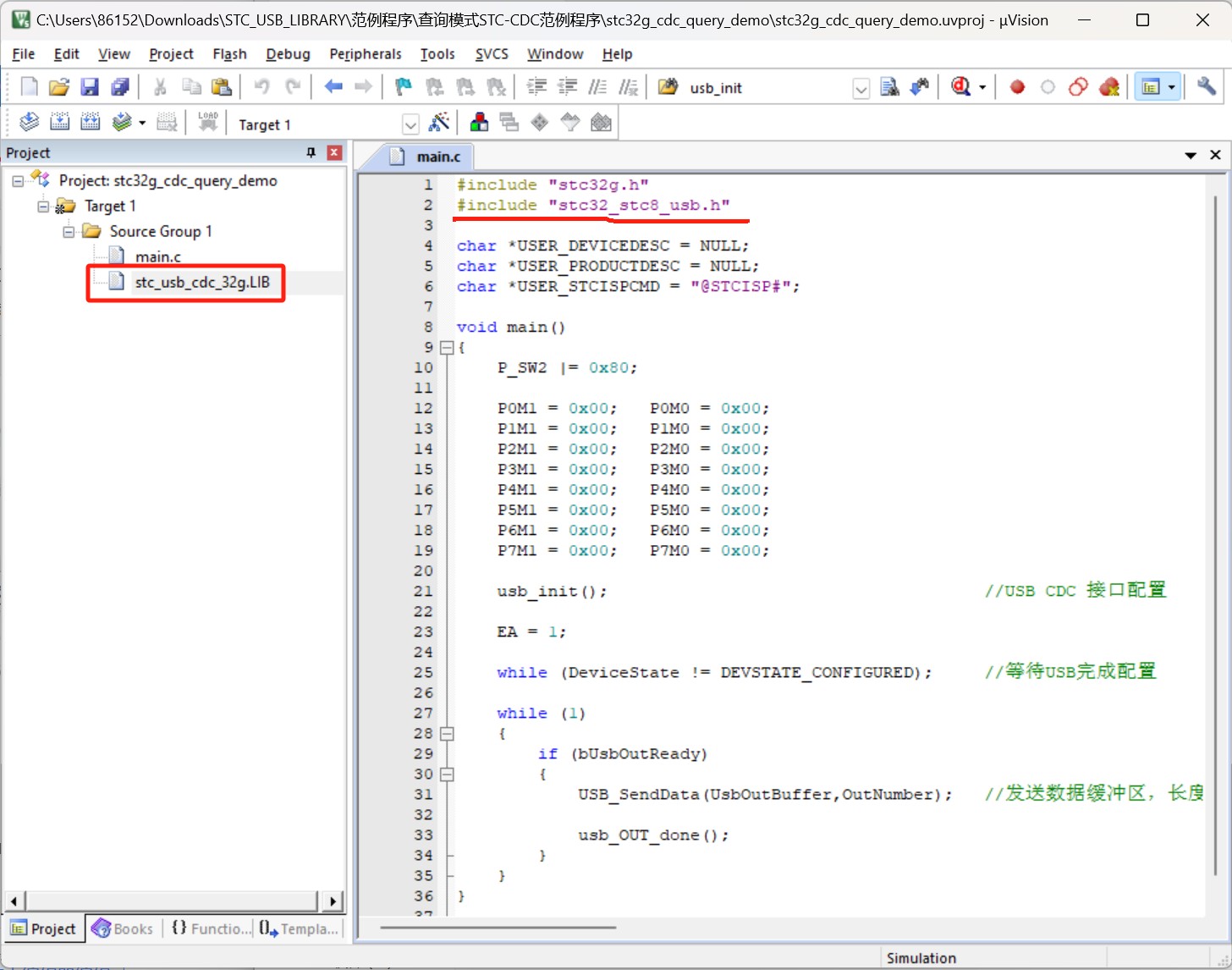The height and width of the screenshot is (970, 1232).
Task: Insert a breakpoint with the red circle icon
Action: (1017, 87)
